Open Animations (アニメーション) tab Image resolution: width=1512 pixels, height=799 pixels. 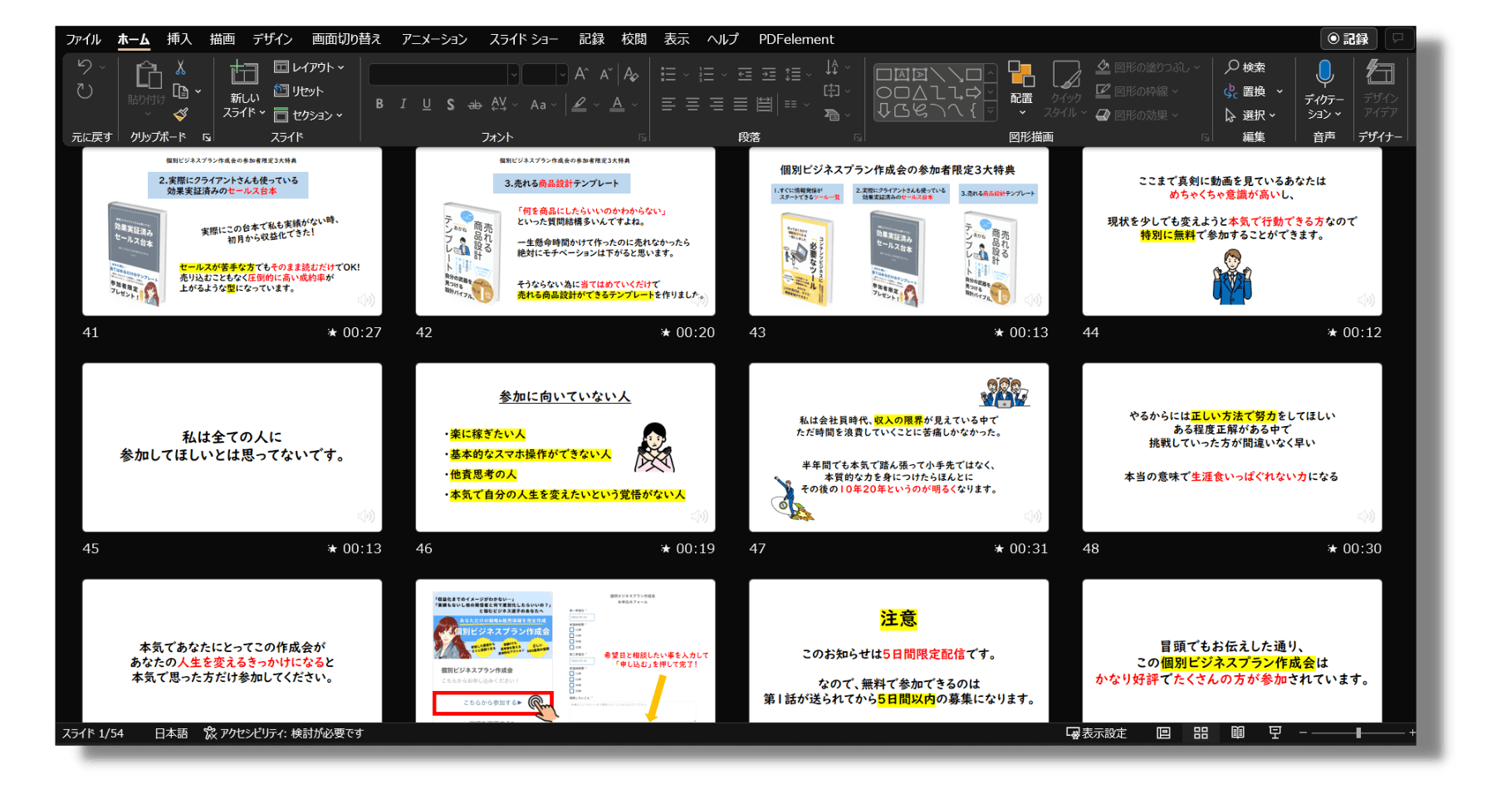coord(434,39)
